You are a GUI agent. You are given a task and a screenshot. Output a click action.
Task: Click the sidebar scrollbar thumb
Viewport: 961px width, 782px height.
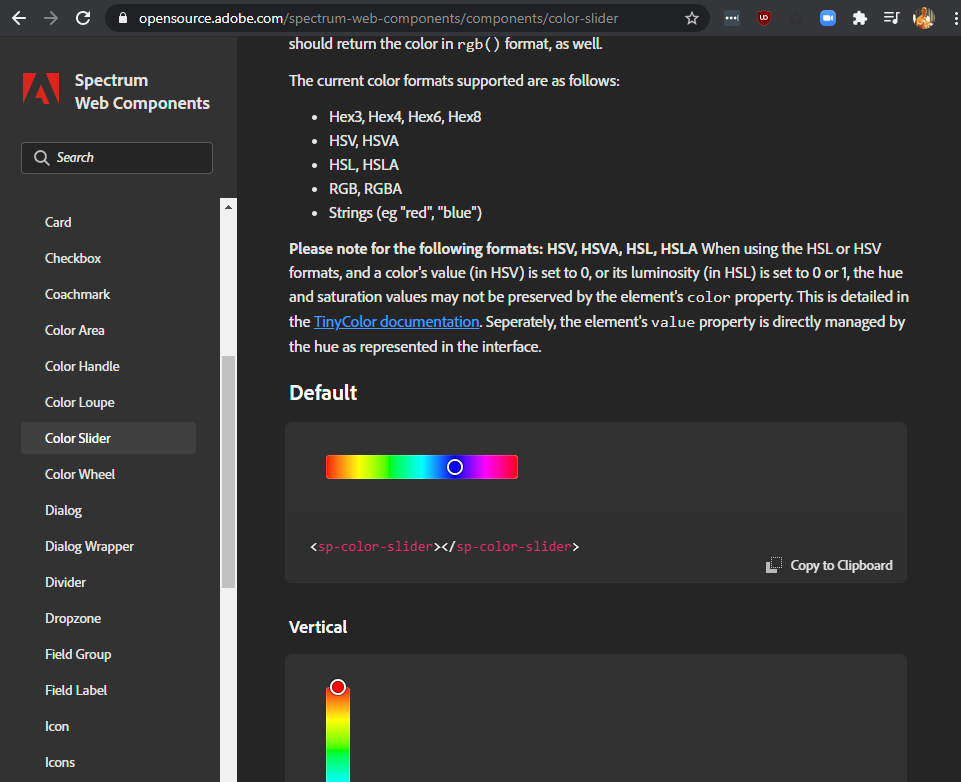[228, 472]
